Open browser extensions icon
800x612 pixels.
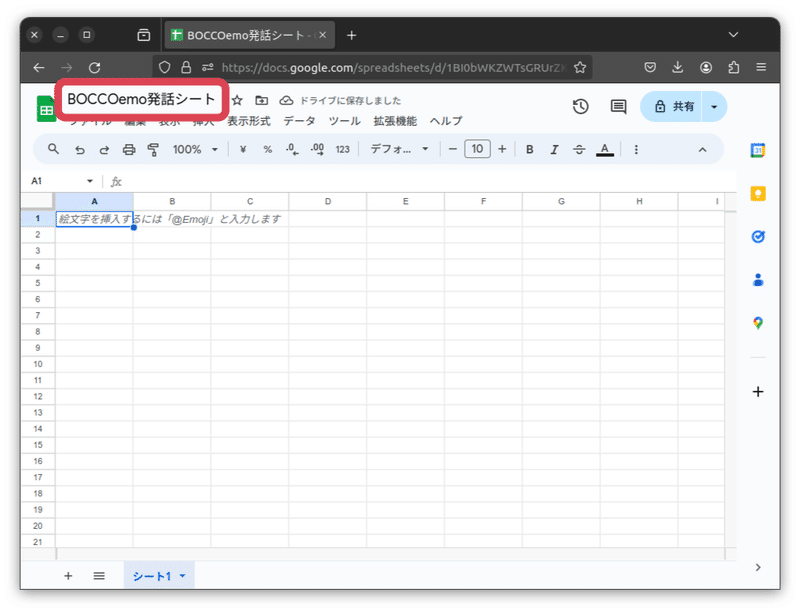pyautogui.click(x=734, y=67)
